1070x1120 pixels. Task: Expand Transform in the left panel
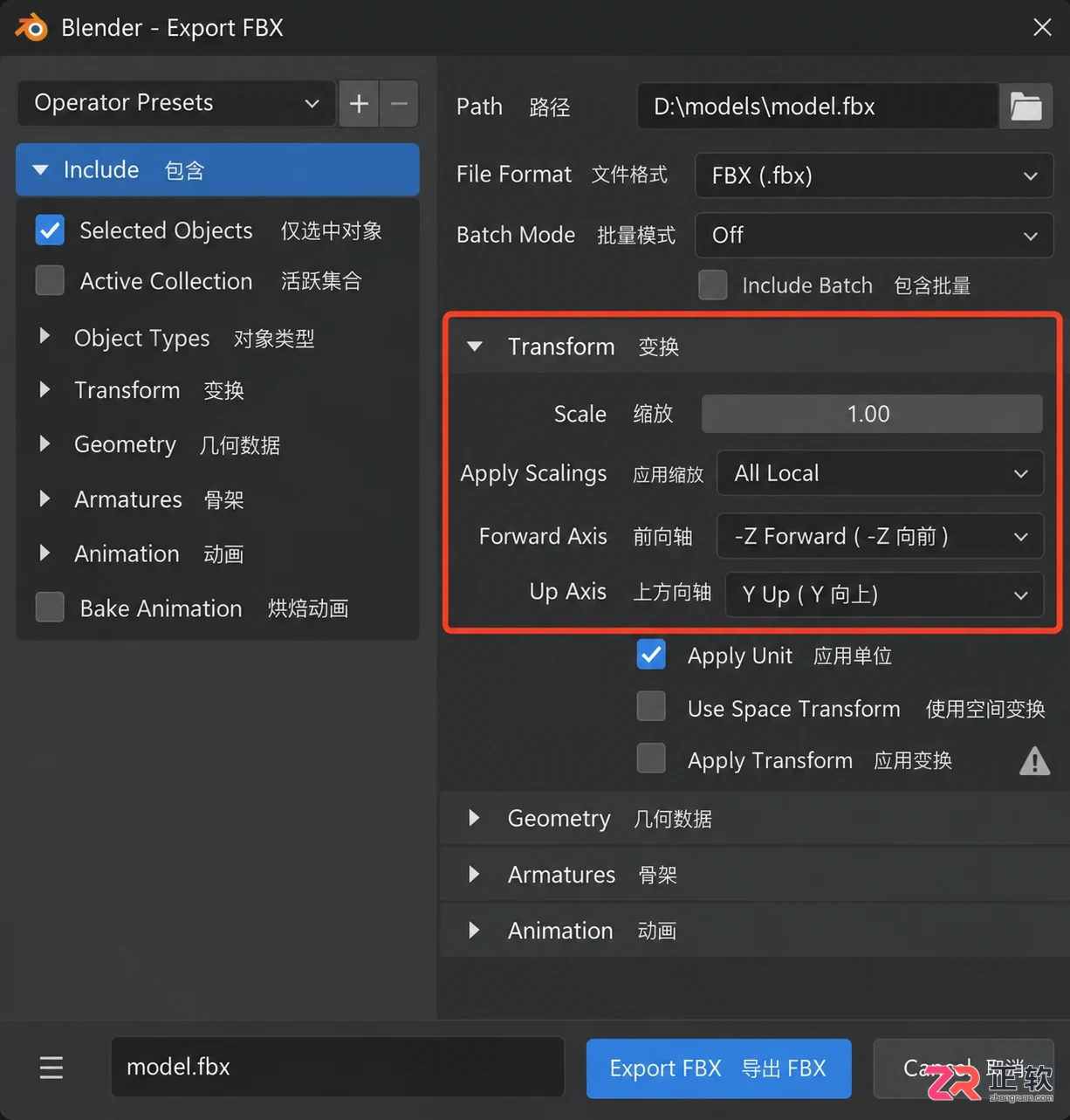click(x=141, y=390)
